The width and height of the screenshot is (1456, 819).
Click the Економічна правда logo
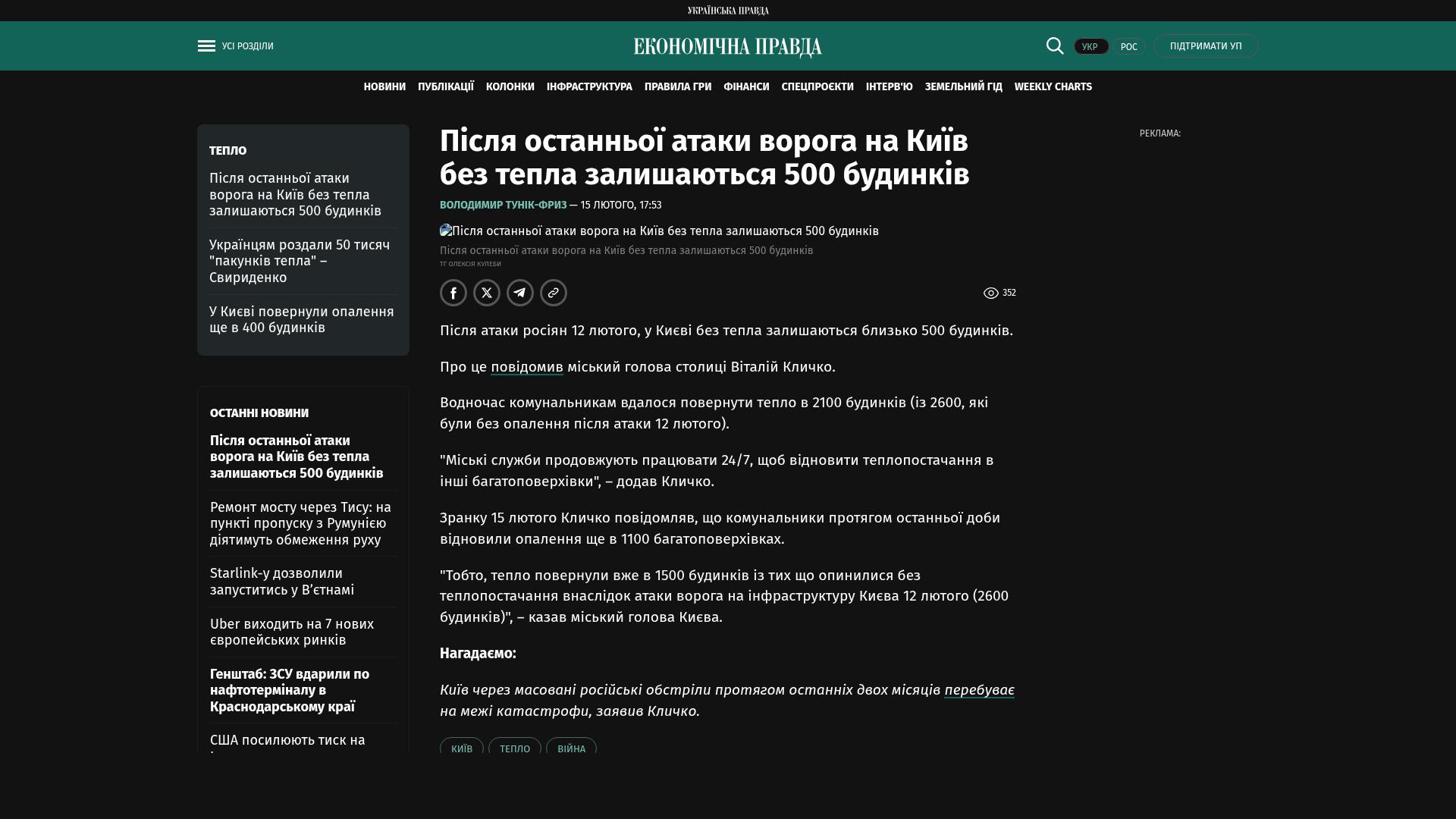click(728, 47)
